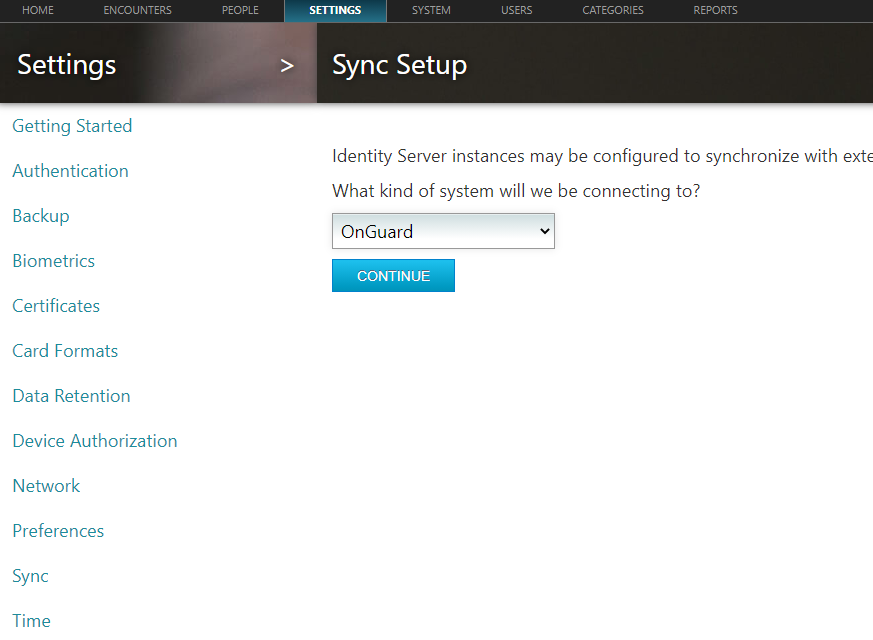Go to Data Retention settings
The height and width of the screenshot is (640, 873).
[71, 396]
